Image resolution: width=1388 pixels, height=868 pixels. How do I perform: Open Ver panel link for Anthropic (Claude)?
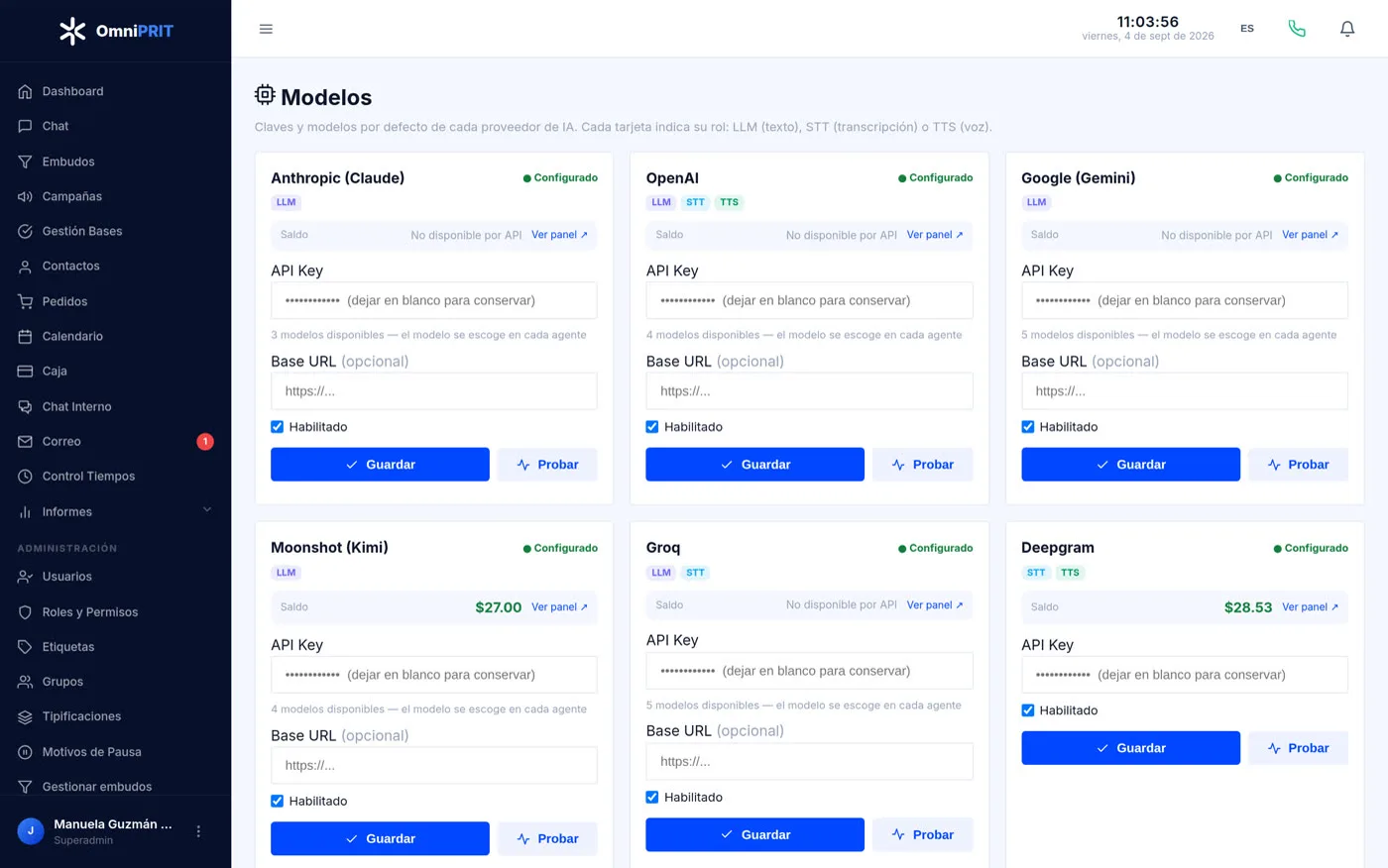(559, 235)
